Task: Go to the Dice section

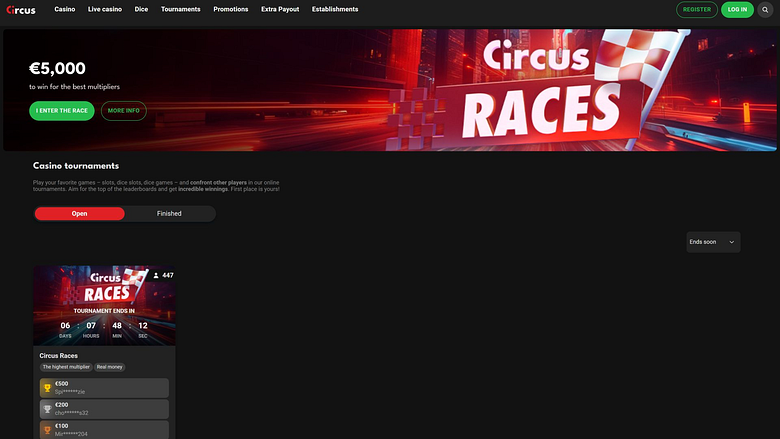Action: coord(141,9)
